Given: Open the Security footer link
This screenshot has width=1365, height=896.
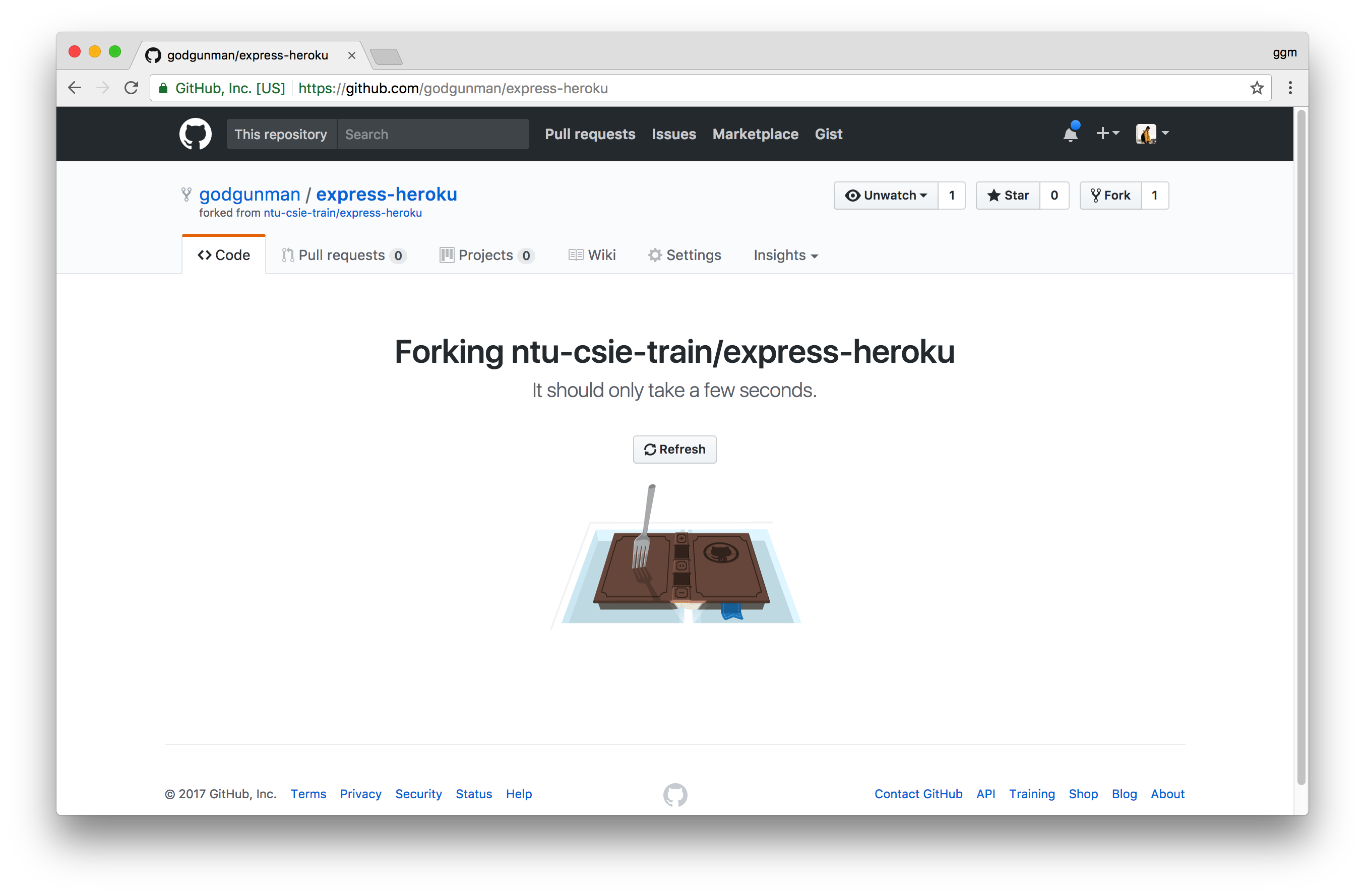Looking at the screenshot, I should [x=418, y=794].
